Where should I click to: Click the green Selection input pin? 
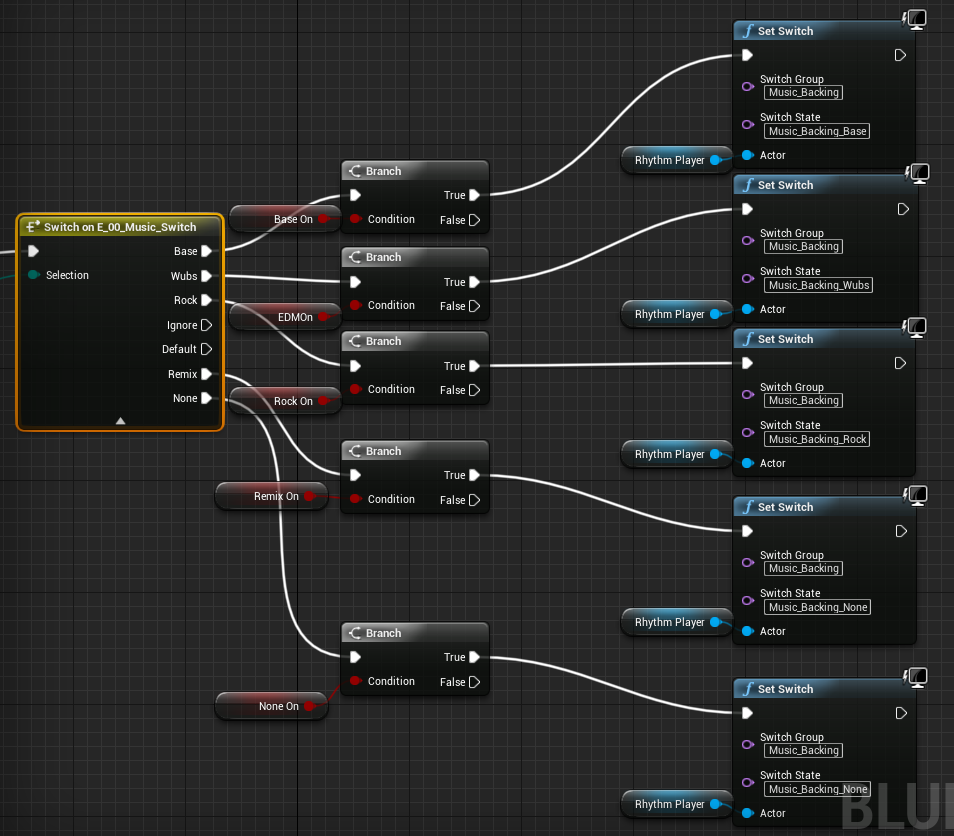34,275
